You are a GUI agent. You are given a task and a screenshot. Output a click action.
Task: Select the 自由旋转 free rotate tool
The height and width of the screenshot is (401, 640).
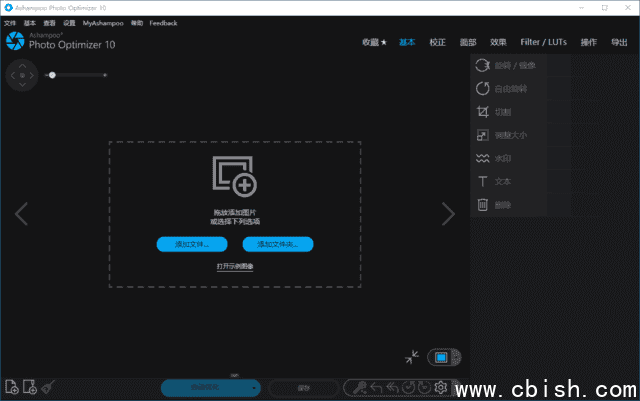coord(509,89)
